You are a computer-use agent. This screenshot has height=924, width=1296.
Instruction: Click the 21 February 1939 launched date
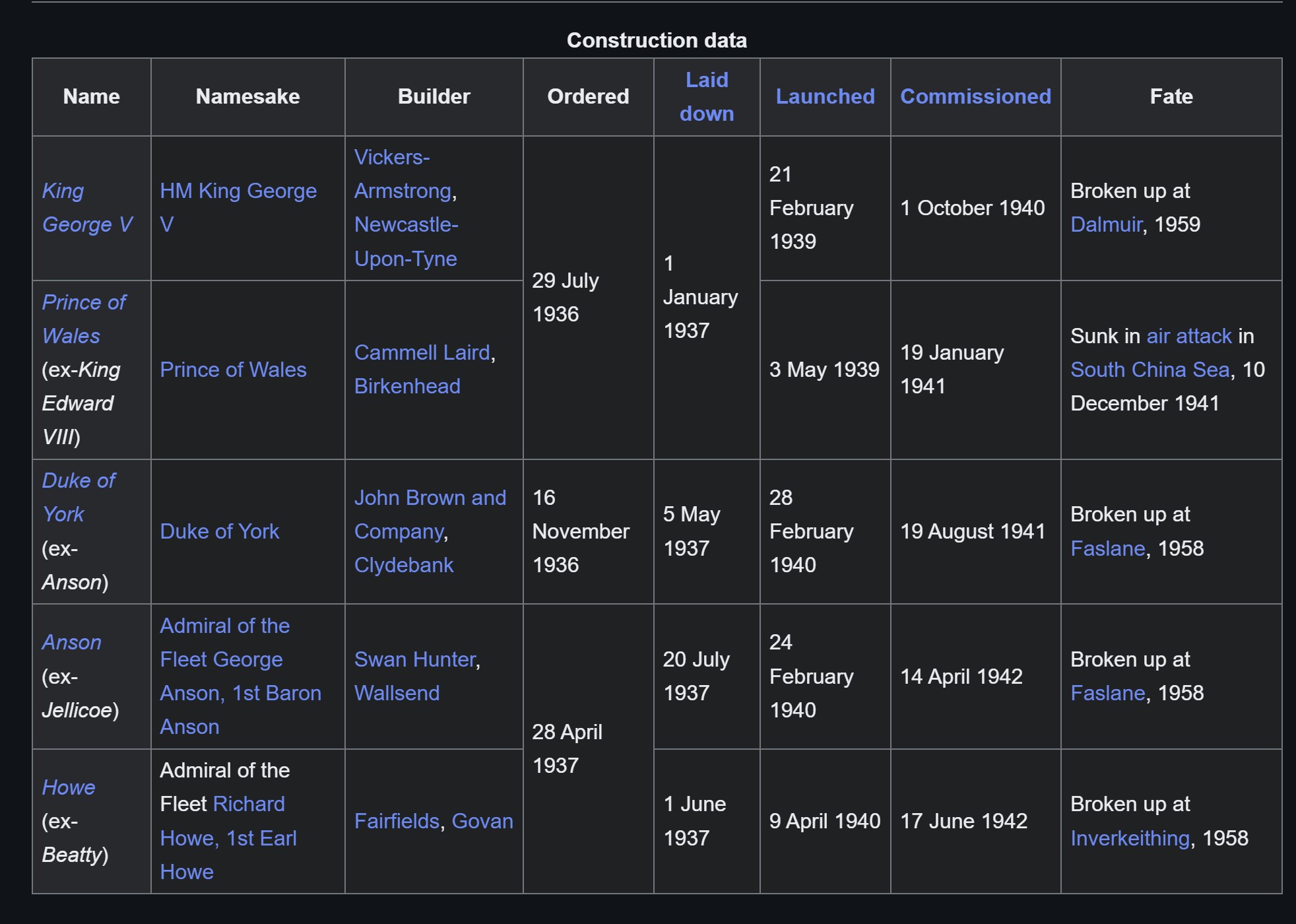(x=812, y=209)
